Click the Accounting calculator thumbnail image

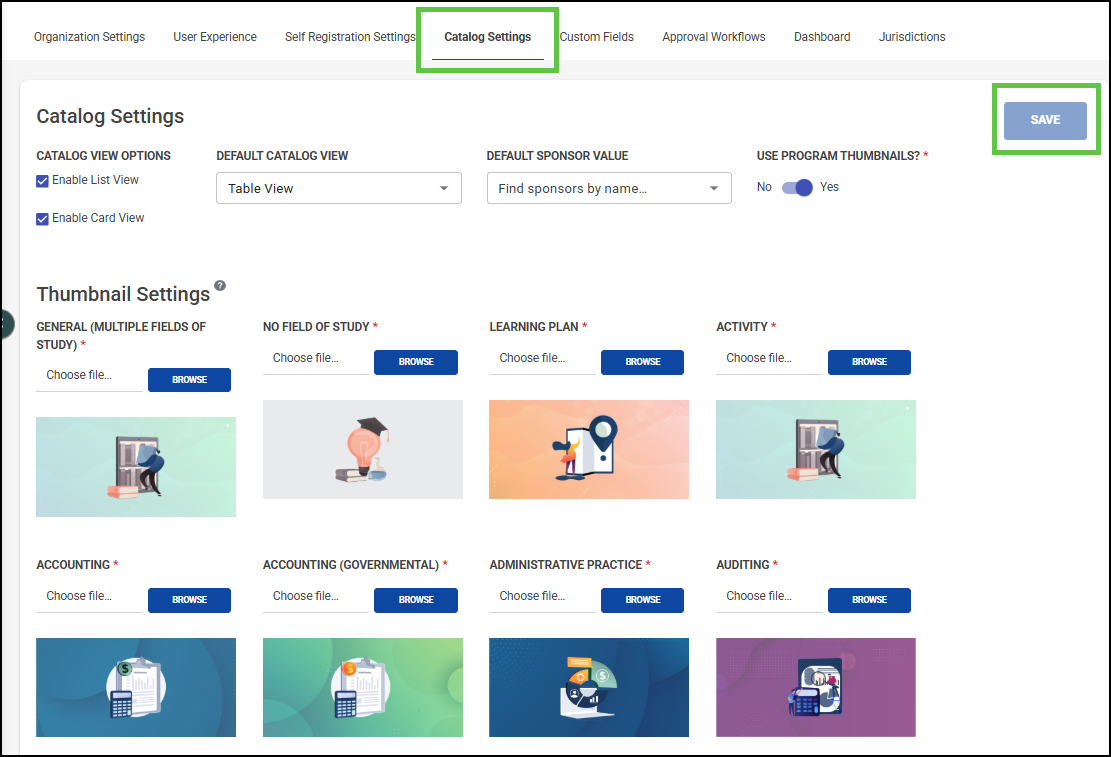tap(136, 687)
